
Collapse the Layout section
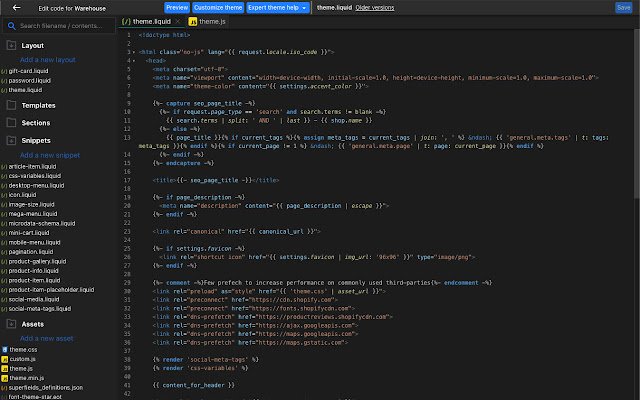coord(33,46)
